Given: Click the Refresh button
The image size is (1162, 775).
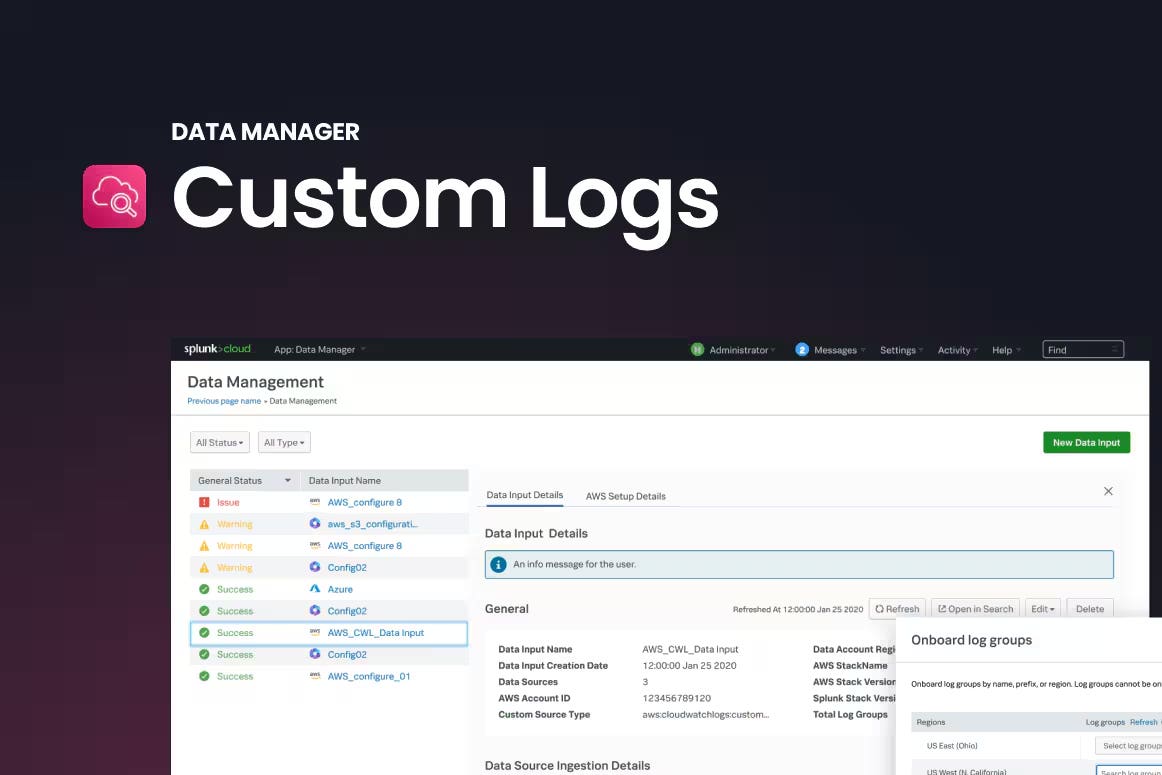Looking at the screenshot, I should [x=896, y=608].
